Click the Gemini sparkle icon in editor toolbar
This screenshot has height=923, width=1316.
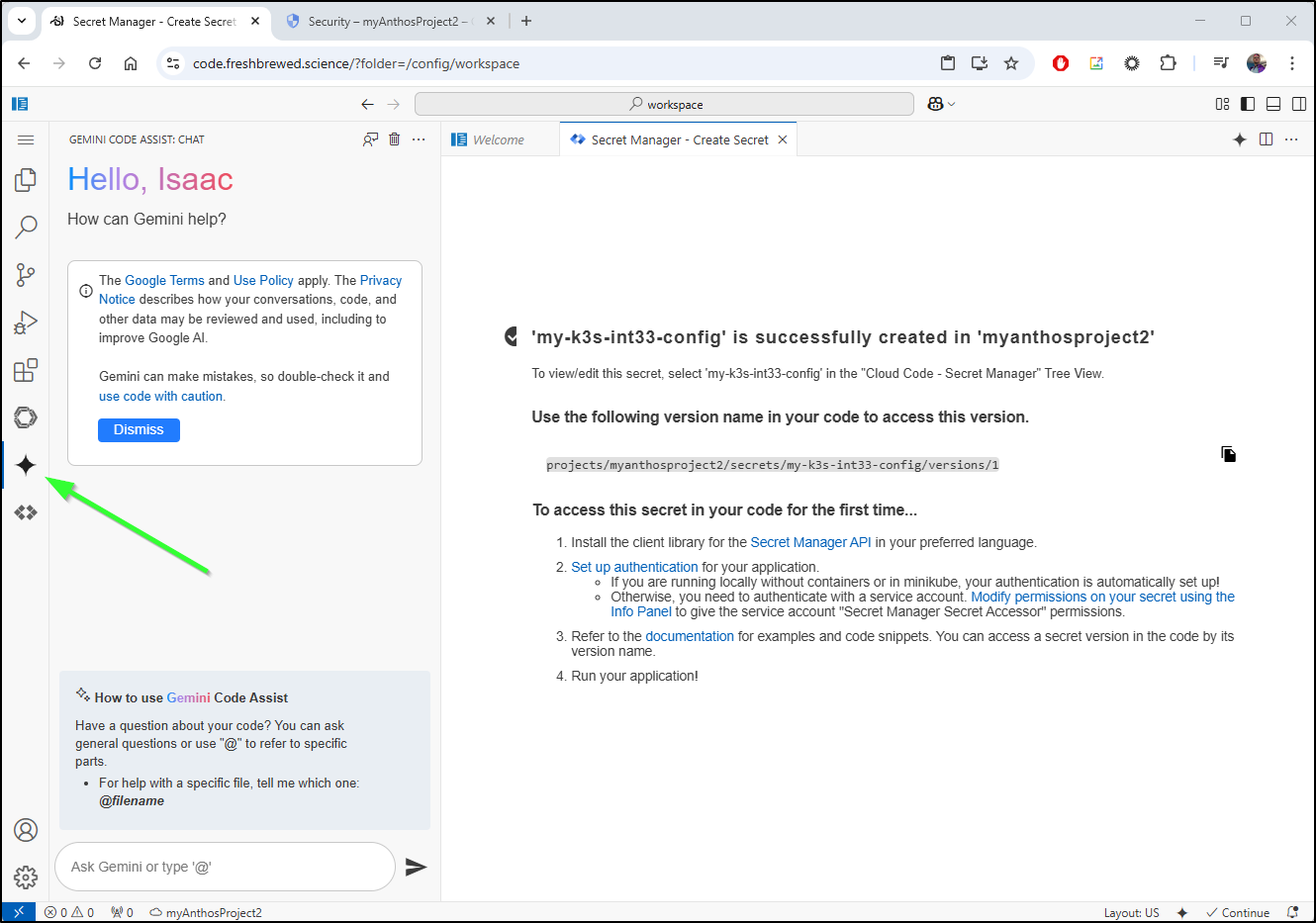1240,139
